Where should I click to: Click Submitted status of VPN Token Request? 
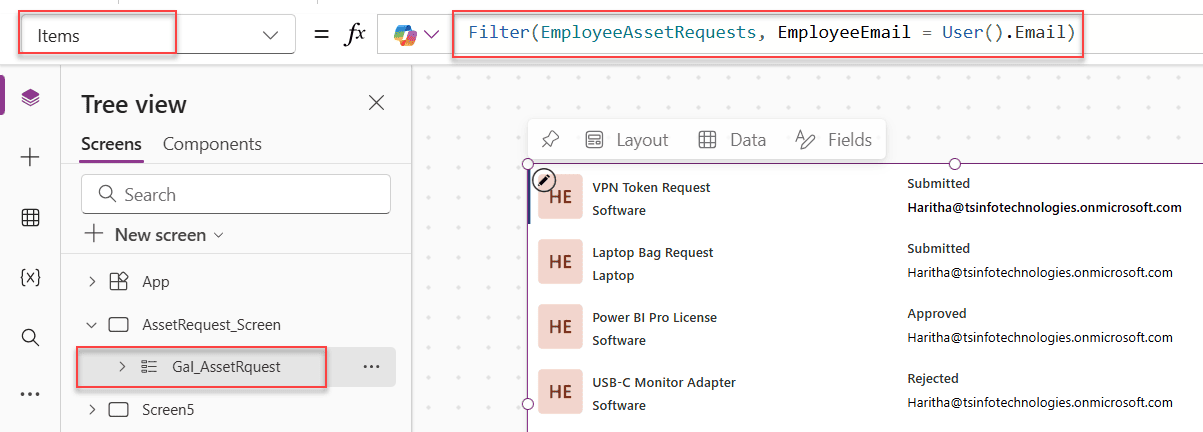coord(938,183)
